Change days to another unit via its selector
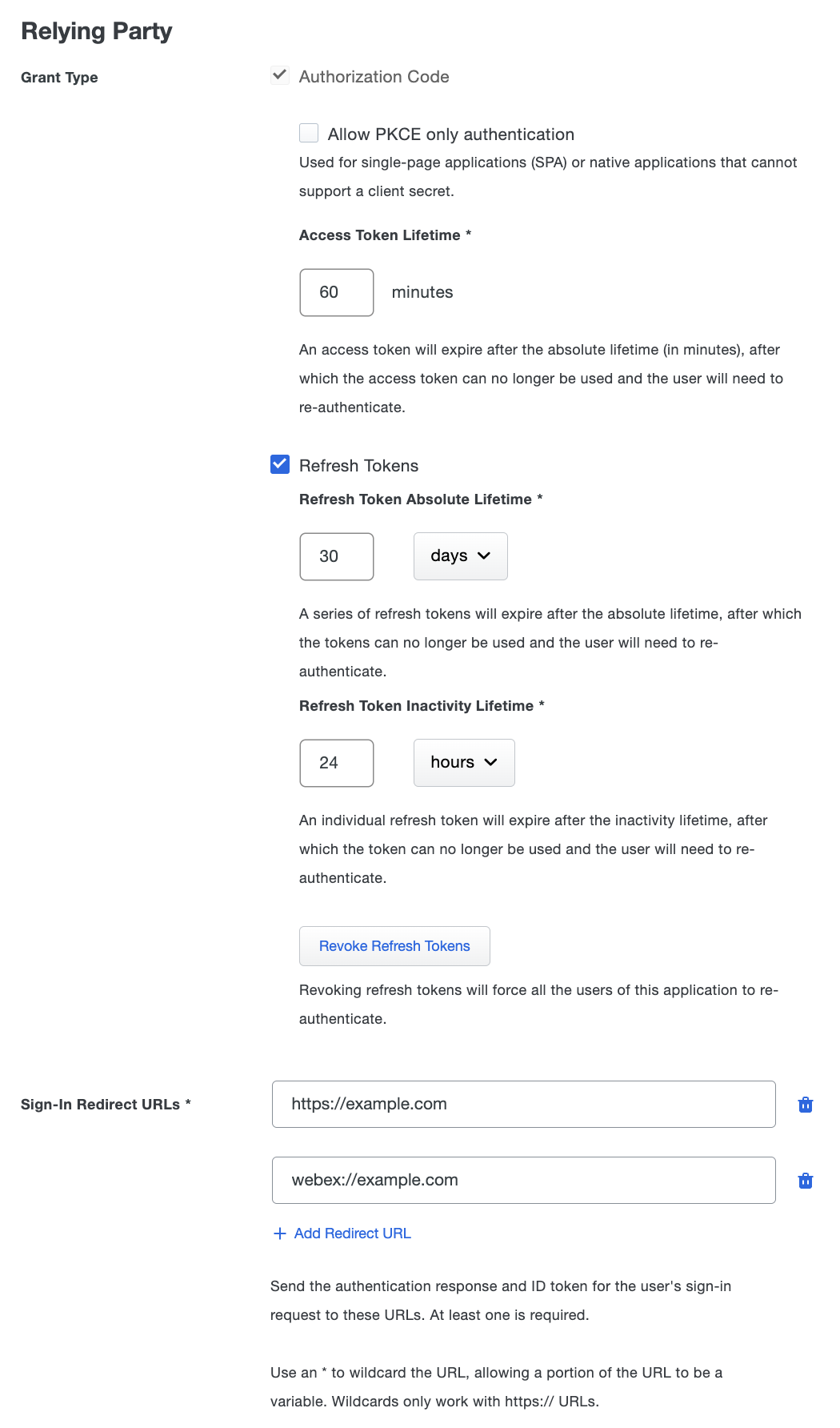Viewport: 840px width, 1428px height. tap(460, 556)
